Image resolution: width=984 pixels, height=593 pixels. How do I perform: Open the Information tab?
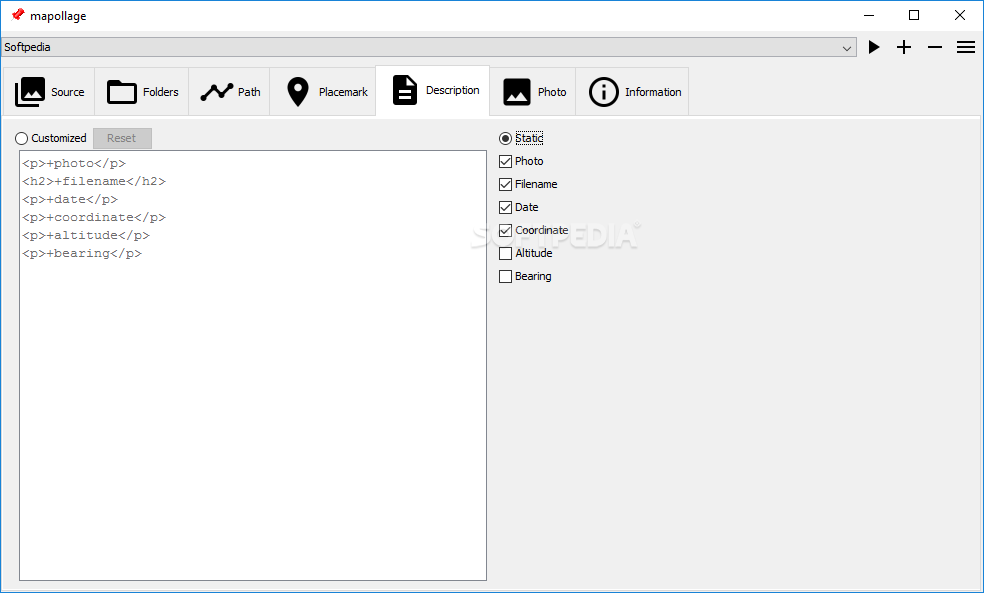633,92
